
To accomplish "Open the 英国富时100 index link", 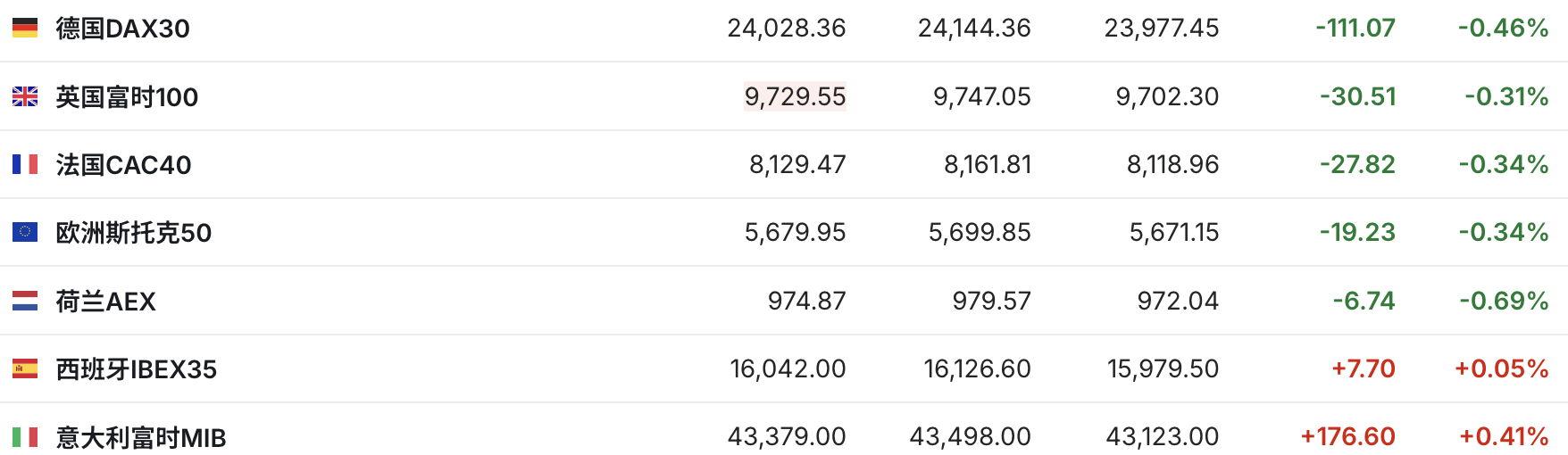I will [127, 96].
